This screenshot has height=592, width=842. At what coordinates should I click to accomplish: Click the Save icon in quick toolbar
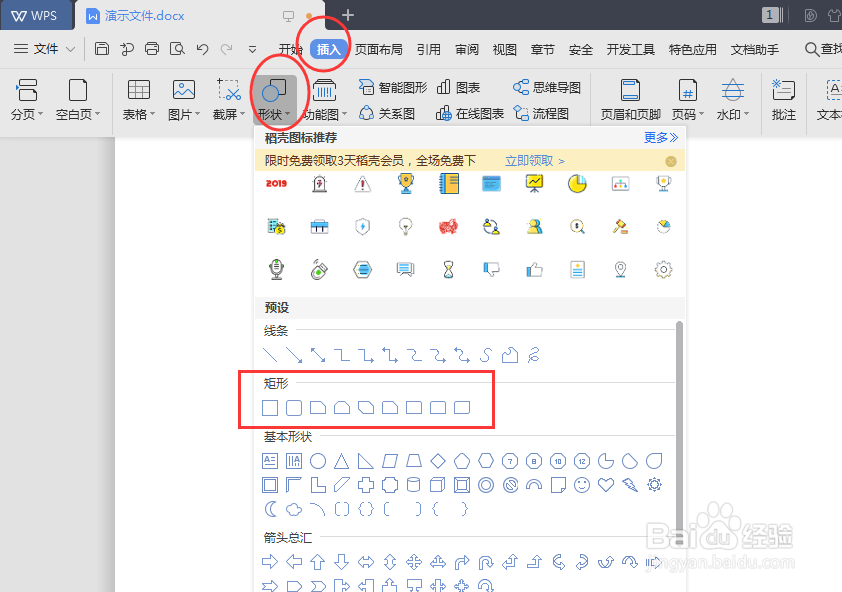[102, 49]
